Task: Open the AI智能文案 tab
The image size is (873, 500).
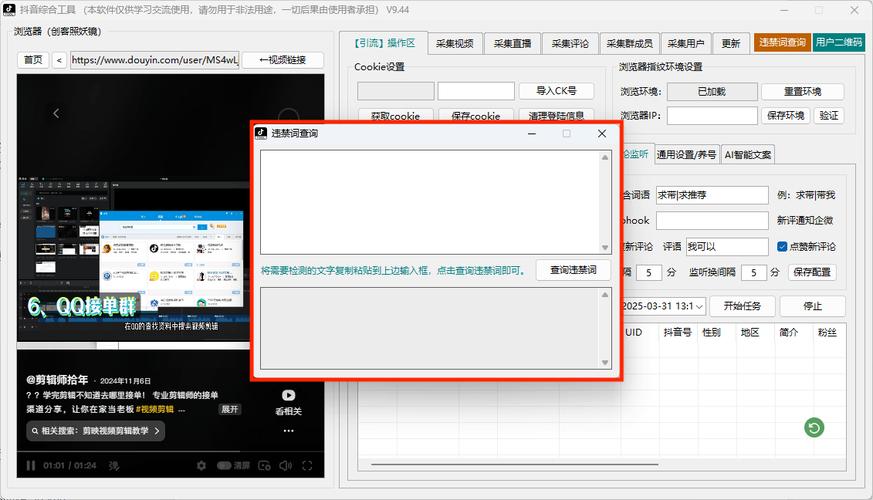Action: 748,155
